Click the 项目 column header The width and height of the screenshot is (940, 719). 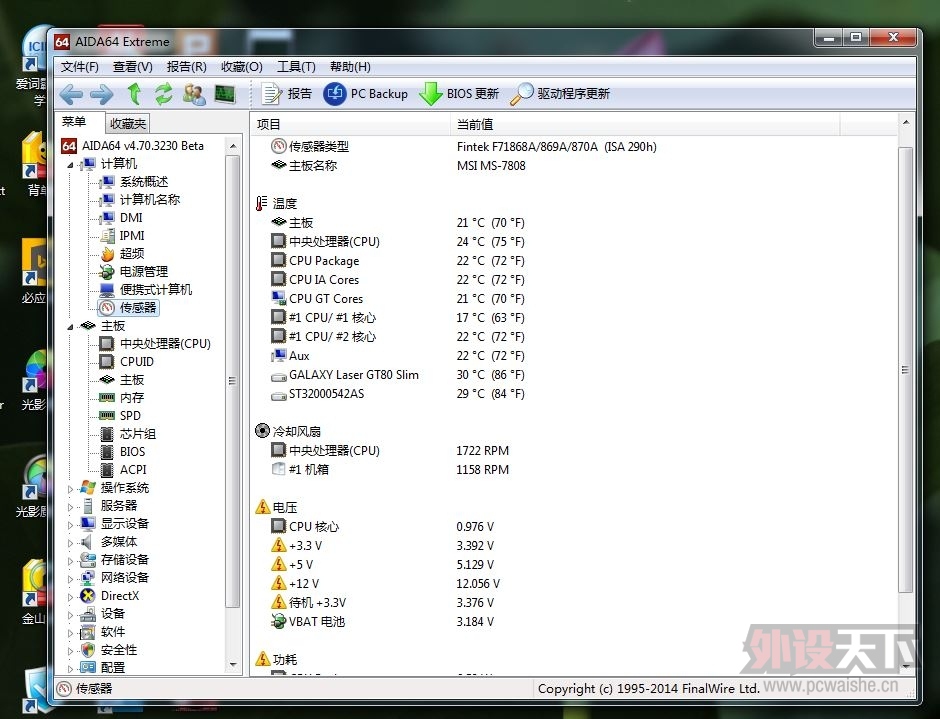click(x=351, y=124)
